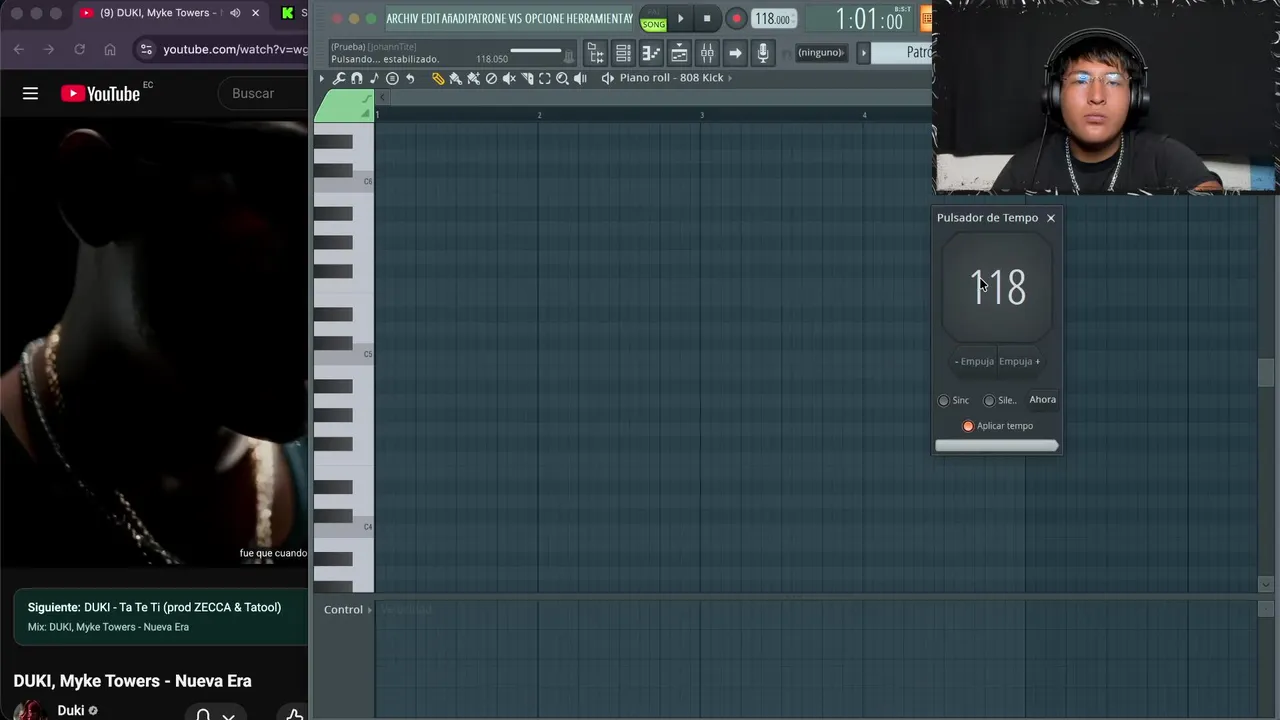The image size is (1280, 720).
Task: Choose the dashed-square Select tool
Action: coord(545,78)
